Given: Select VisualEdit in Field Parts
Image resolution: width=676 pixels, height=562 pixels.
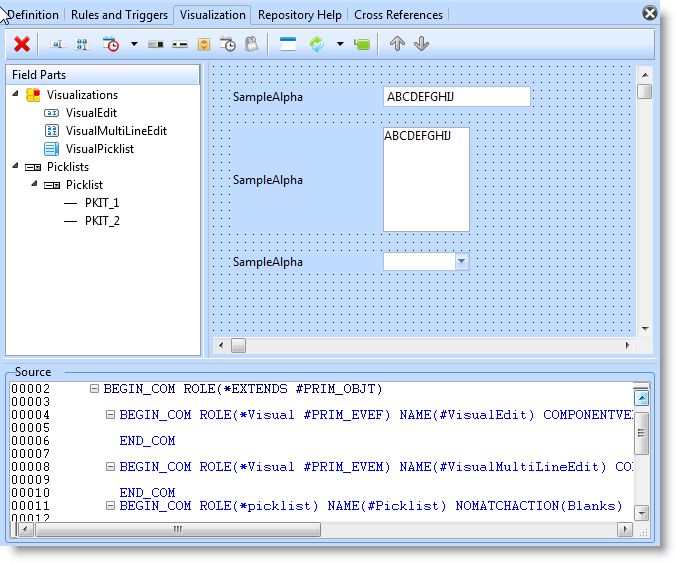Looking at the screenshot, I should tap(91, 113).
